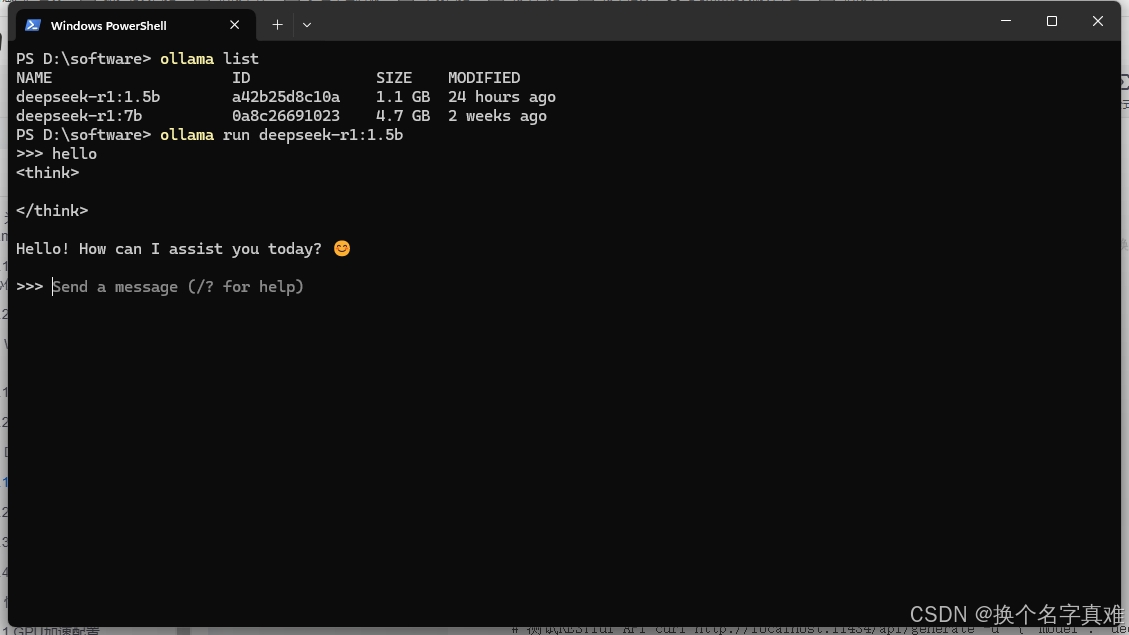This screenshot has height=635, width=1129.
Task: Click the 4.7 GB size value
Action: [x=403, y=116]
